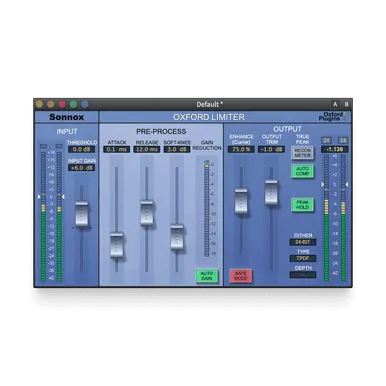The height and width of the screenshot is (386, 386).
Task: Click the left output meter level marker
Action: click(322, 184)
